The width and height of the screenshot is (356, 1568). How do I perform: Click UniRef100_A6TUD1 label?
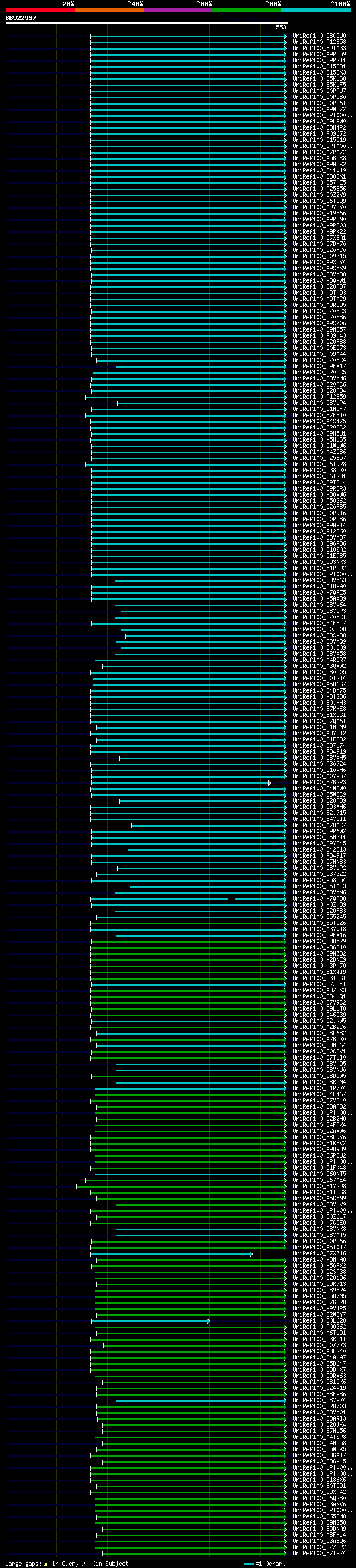point(319,1333)
